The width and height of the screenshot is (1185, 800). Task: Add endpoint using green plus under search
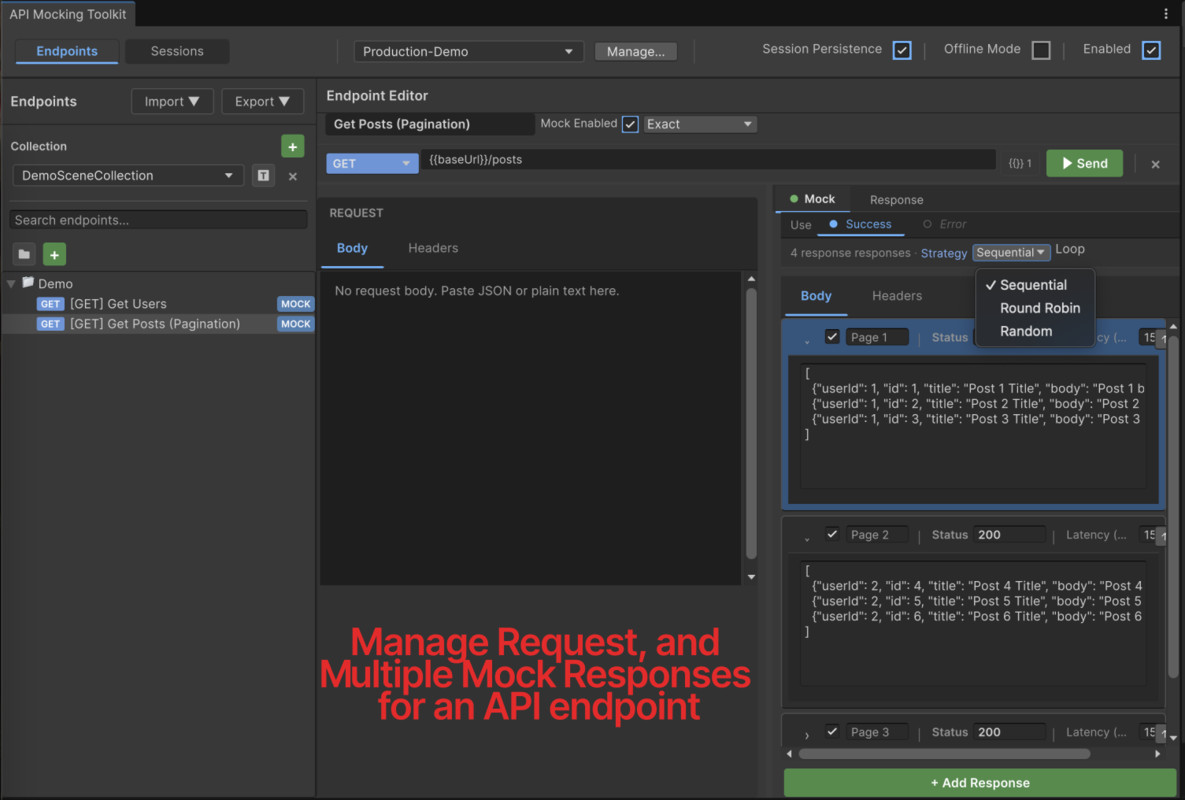54,255
